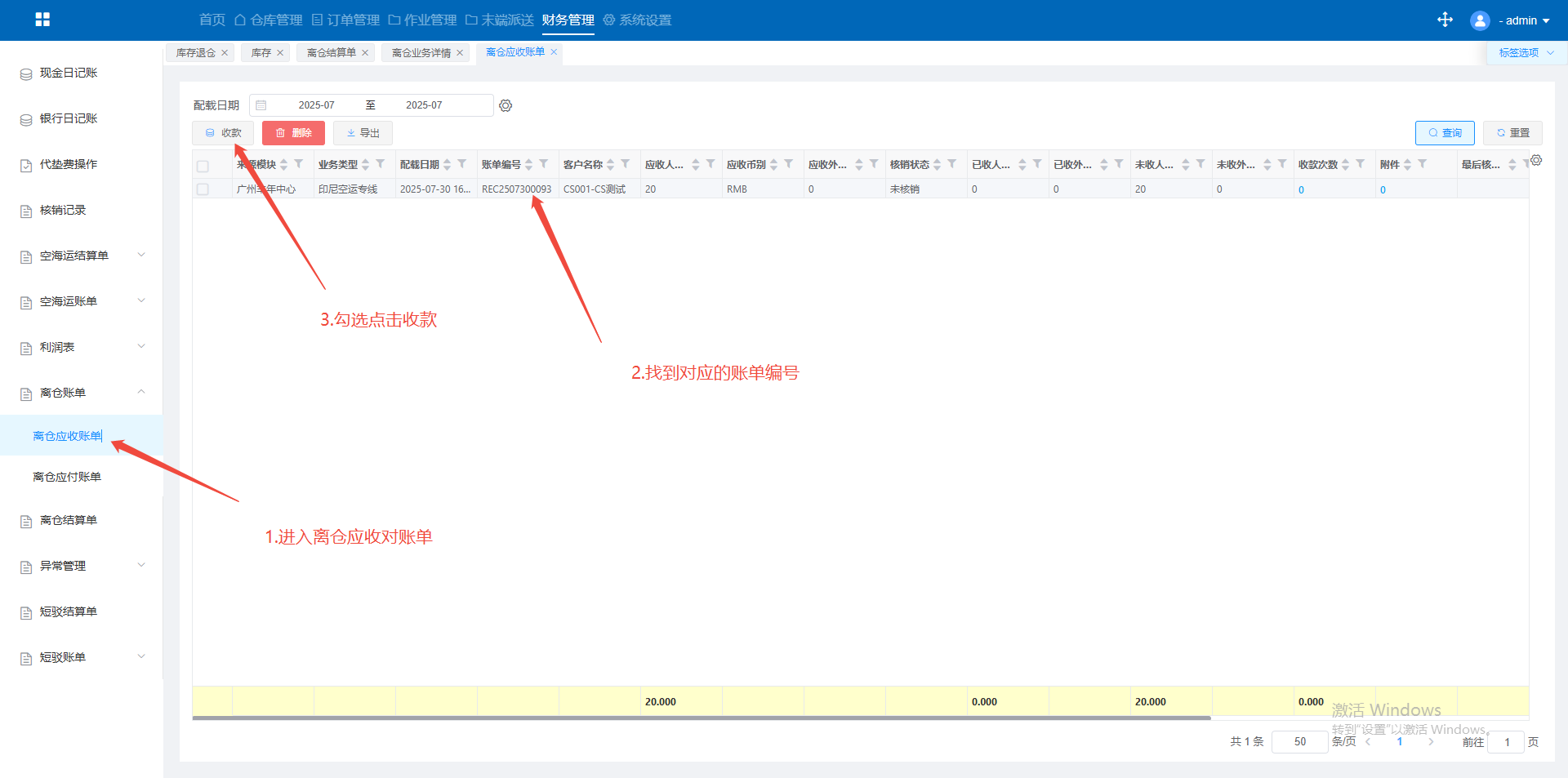Switch to the 离仓结算单 tab
The height and width of the screenshot is (778, 1568).
[331, 53]
